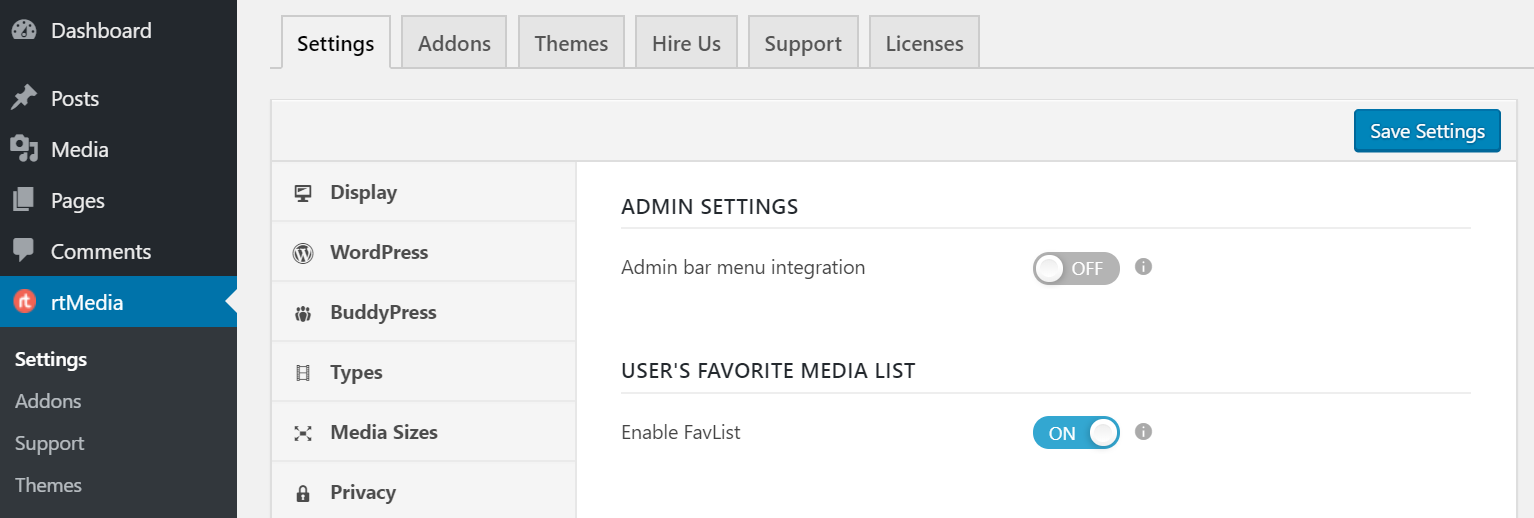The image size is (1534, 518).
Task: Click the Display monitor icon
Action: coord(303,193)
